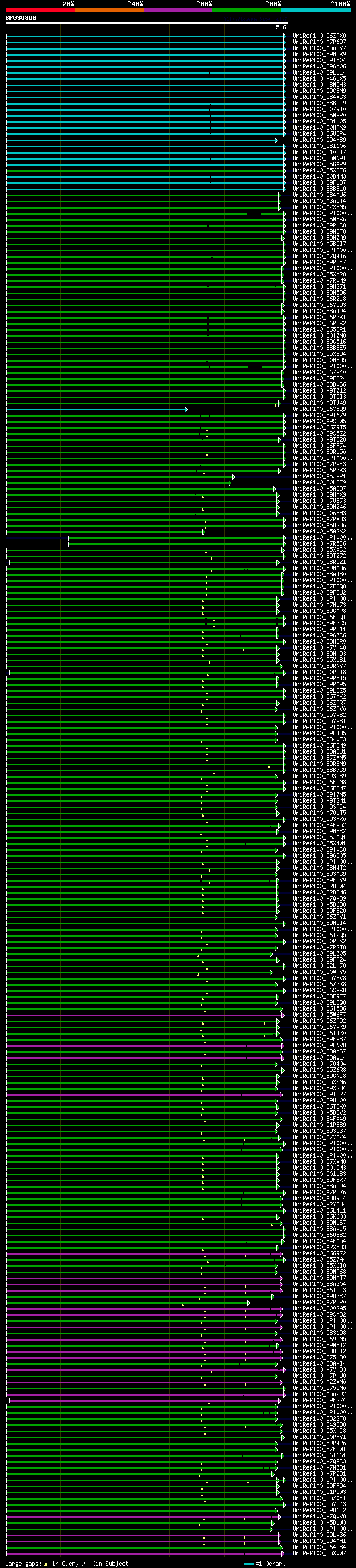Viewport: 356px width, 1568px height.
Task: Select label UniRef100_C5X2E6
Action: point(319,170)
